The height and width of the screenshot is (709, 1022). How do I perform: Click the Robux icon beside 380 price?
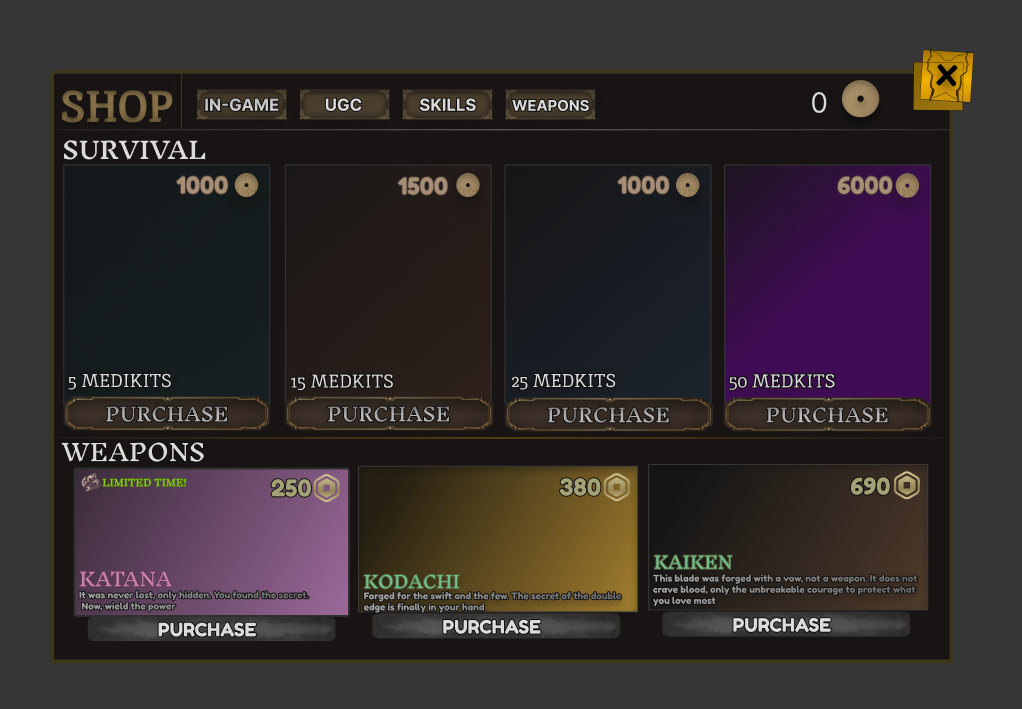[617, 487]
